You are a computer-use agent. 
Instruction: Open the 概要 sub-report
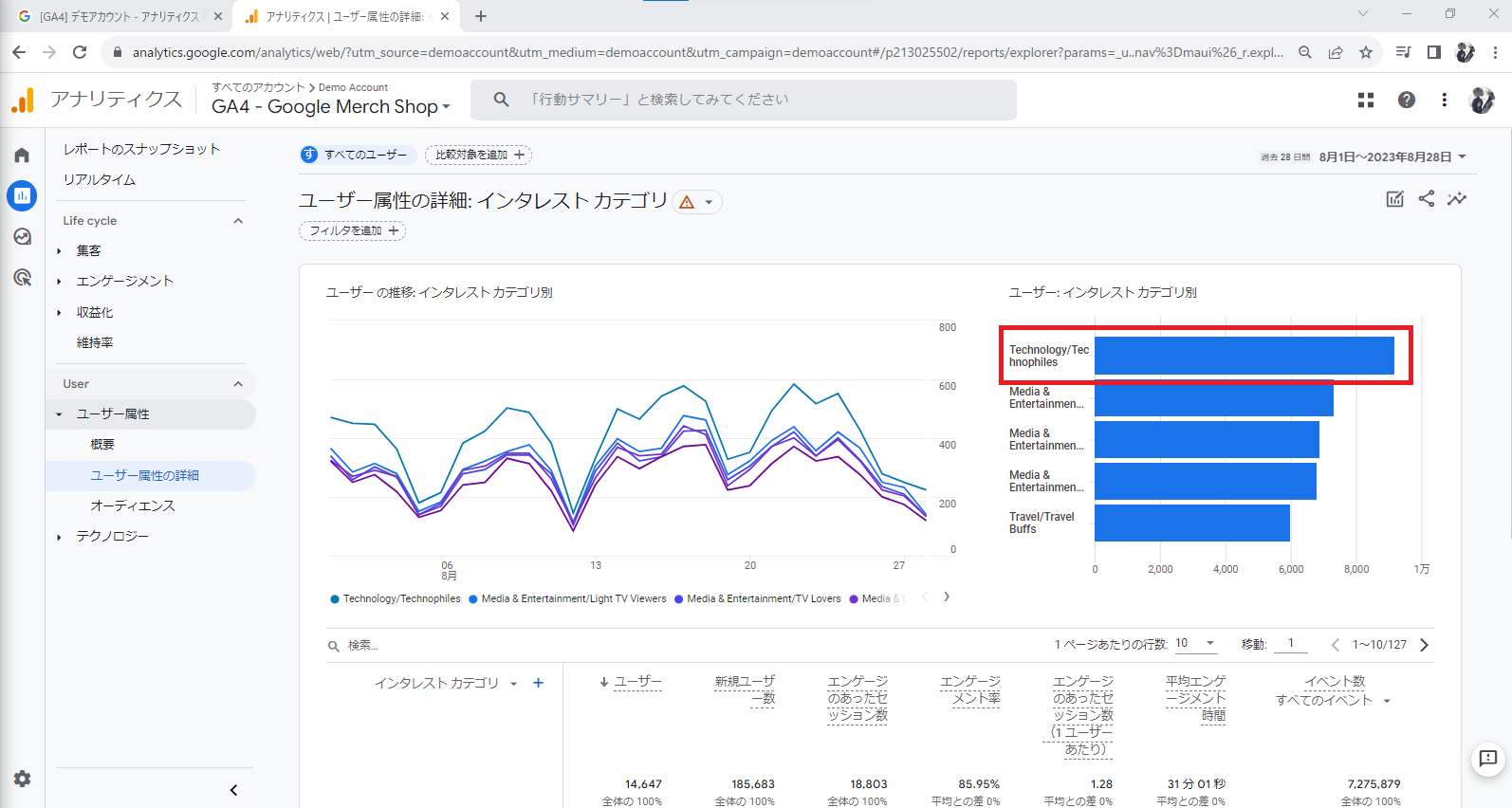coord(102,444)
